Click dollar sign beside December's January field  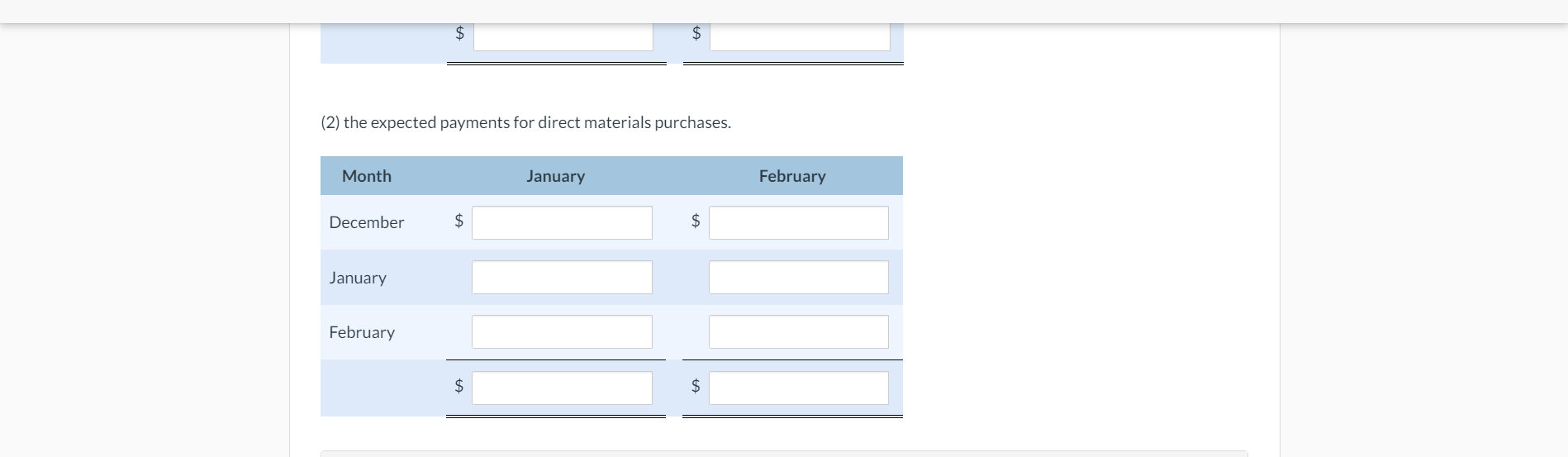click(459, 221)
